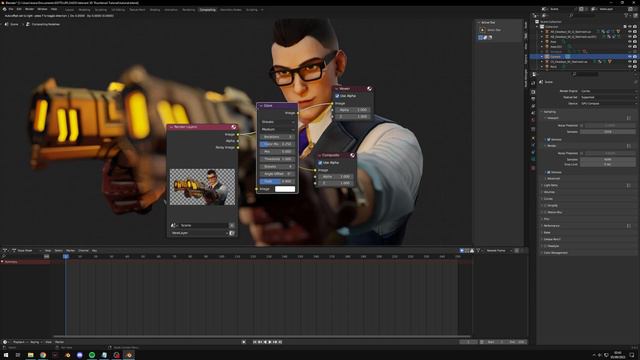Clear the Scene field in Render Layers node
Viewport: 640px width, 360px height.
tap(232, 225)
